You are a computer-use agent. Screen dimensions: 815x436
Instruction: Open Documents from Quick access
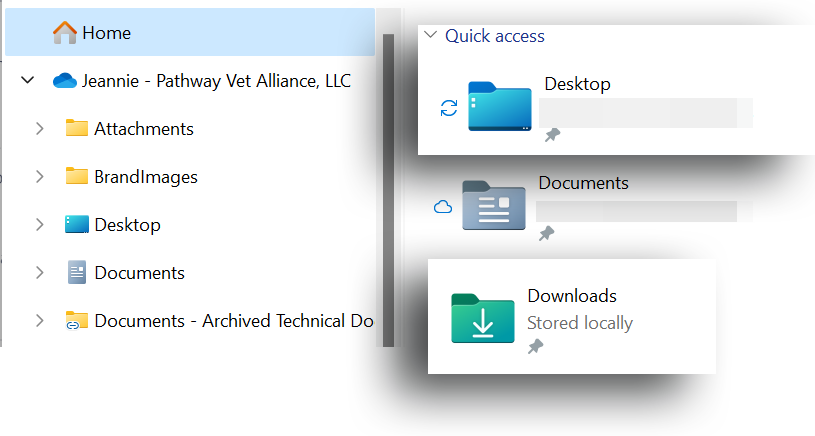coord(583,184)
